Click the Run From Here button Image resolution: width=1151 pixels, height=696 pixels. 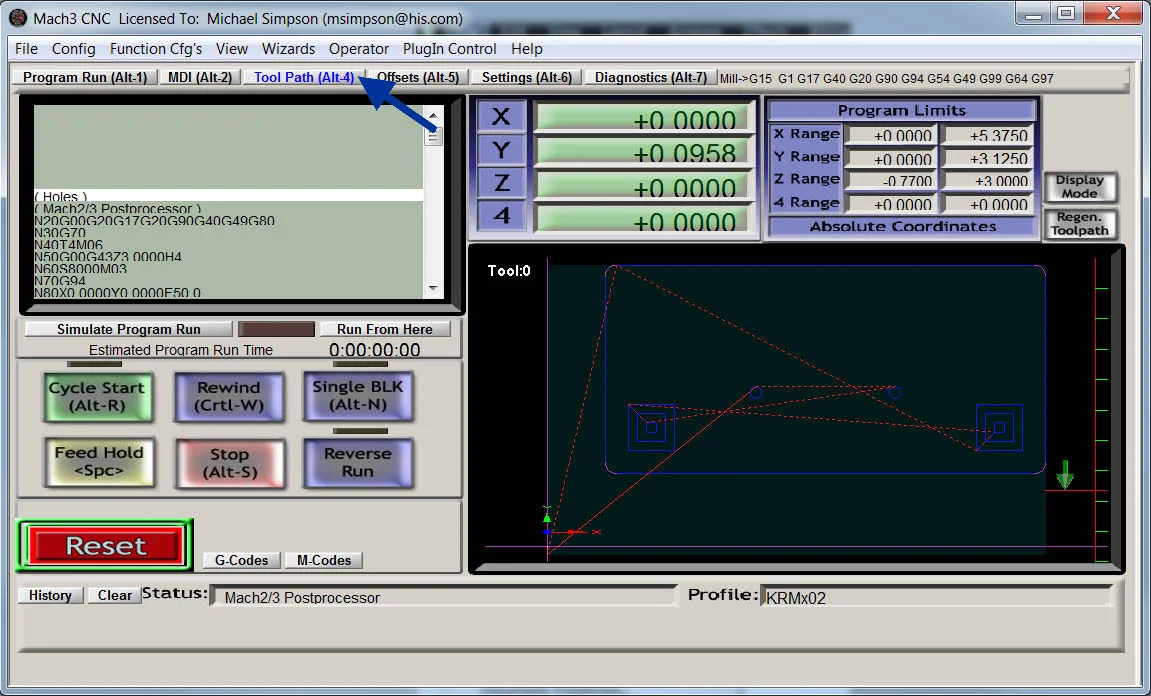click(385, 330)
